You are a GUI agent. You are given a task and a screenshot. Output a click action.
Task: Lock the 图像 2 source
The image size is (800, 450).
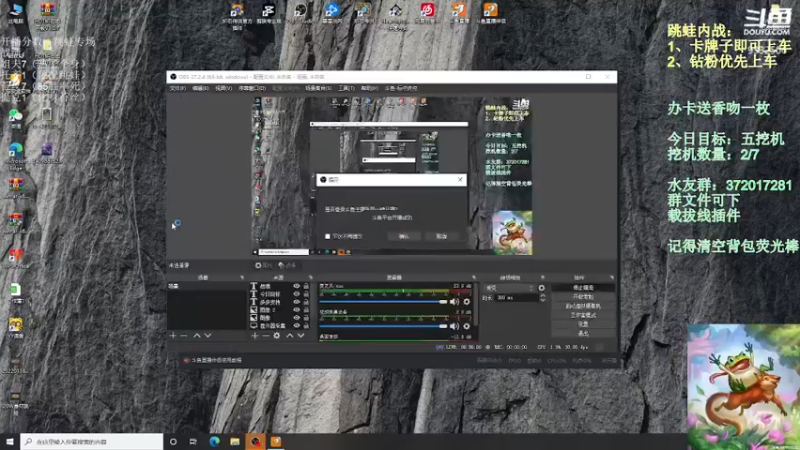pyautogui.click(x=306, y=310)
